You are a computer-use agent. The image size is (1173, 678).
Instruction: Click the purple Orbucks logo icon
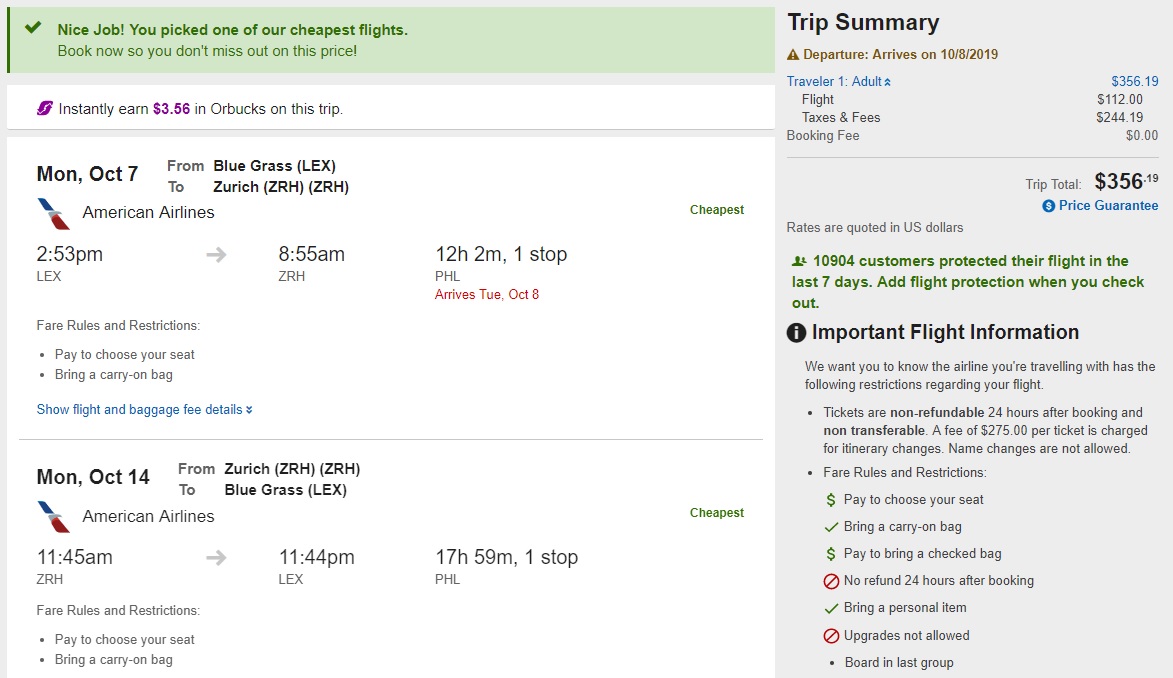45,108
